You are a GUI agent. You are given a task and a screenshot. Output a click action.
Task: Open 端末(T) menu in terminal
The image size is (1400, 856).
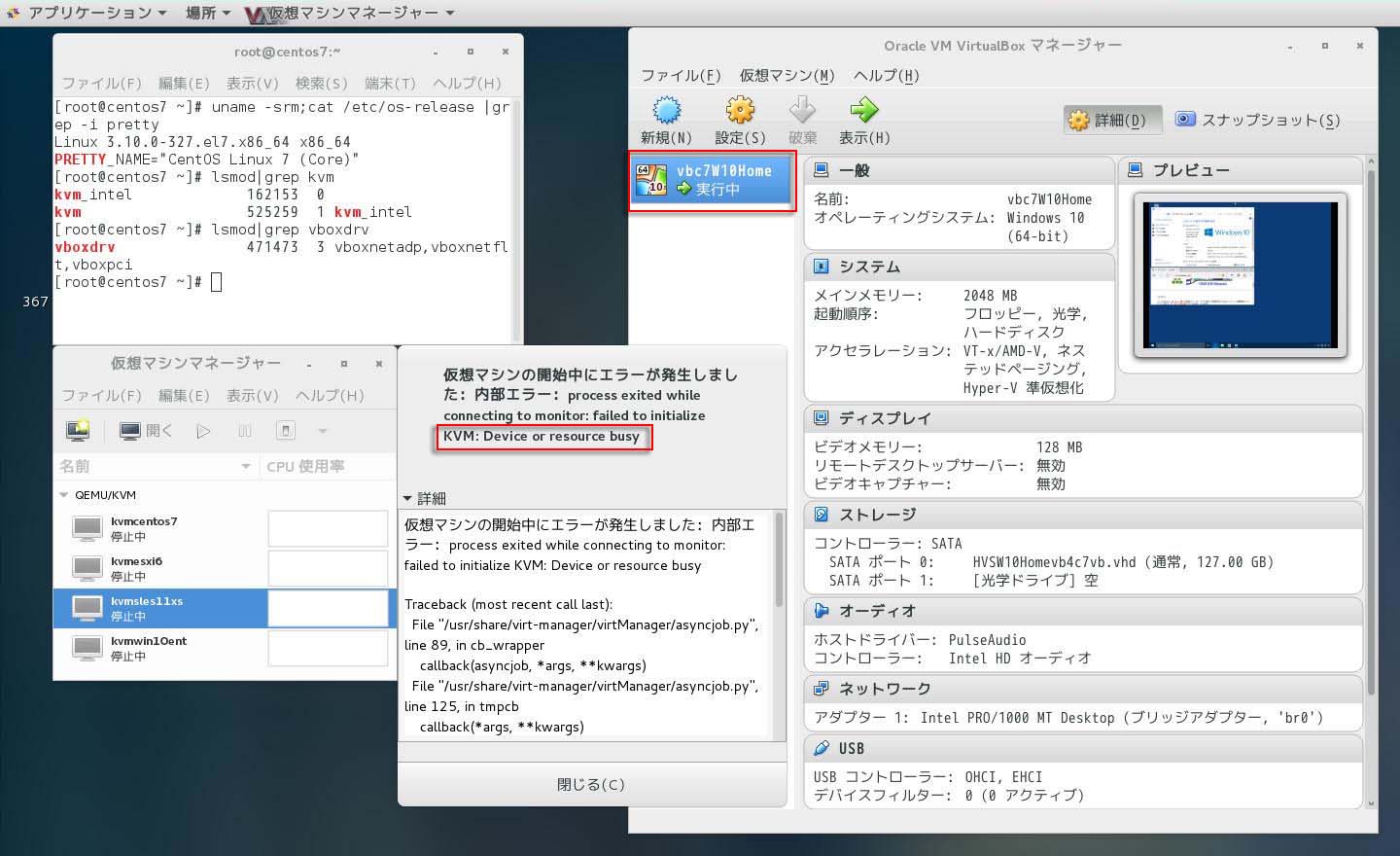click(x=390, y=84)
